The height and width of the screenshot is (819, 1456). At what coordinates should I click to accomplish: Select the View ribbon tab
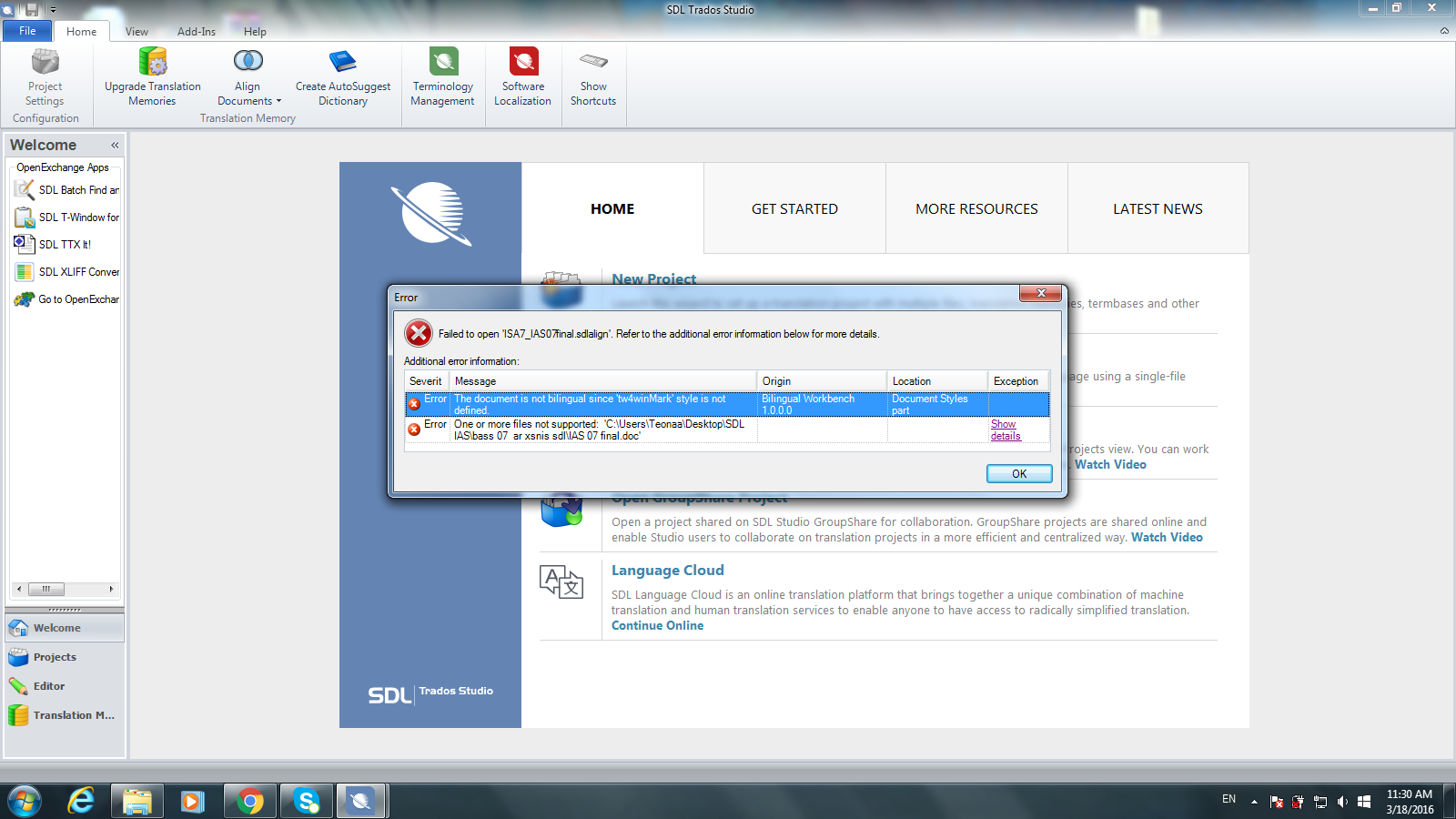136,31
